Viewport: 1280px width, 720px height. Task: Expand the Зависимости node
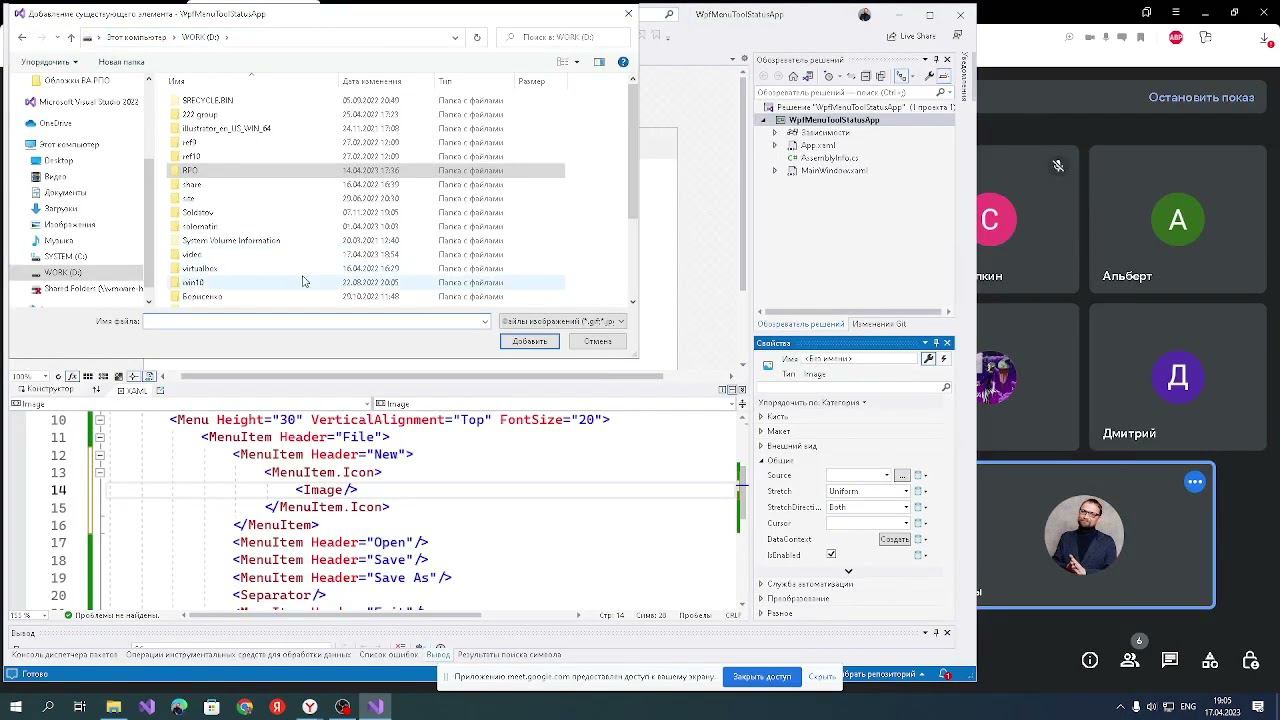coord(775,132)
